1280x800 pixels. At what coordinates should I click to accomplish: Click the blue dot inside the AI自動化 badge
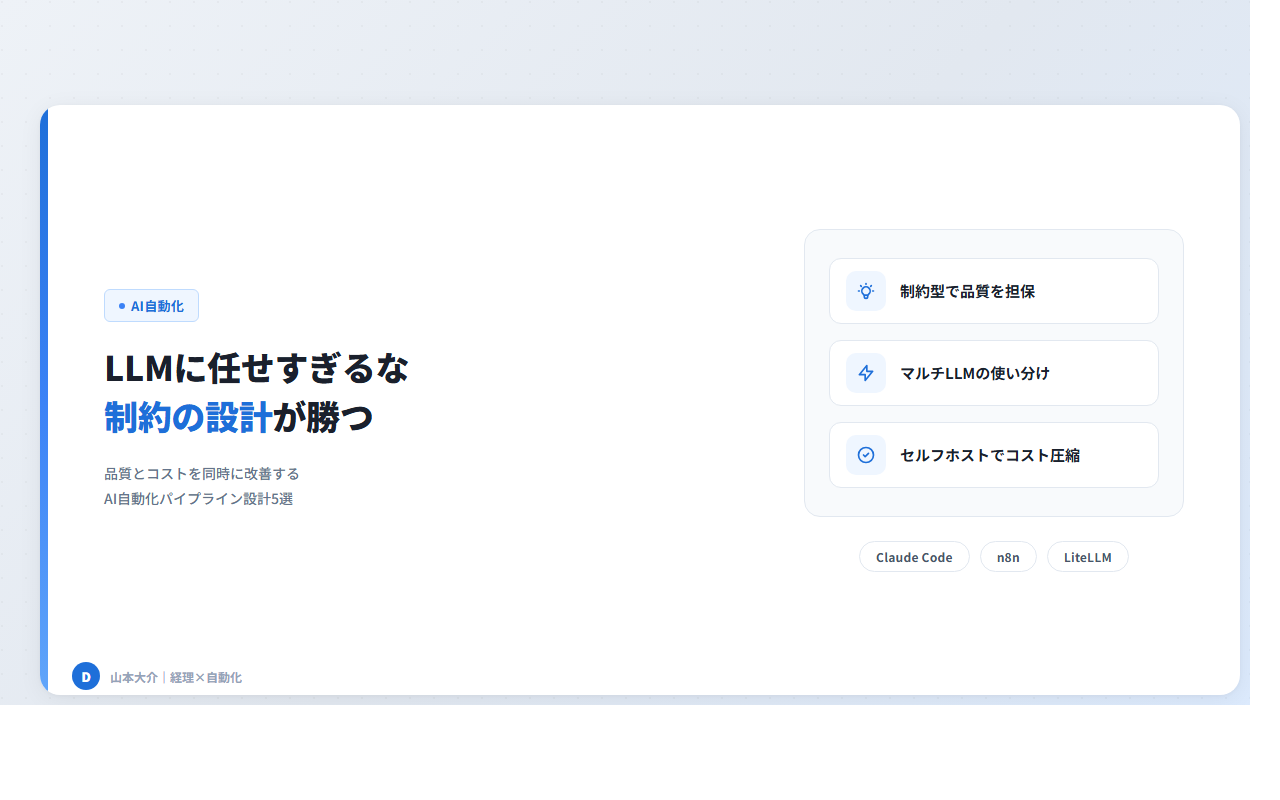(119, 305)
